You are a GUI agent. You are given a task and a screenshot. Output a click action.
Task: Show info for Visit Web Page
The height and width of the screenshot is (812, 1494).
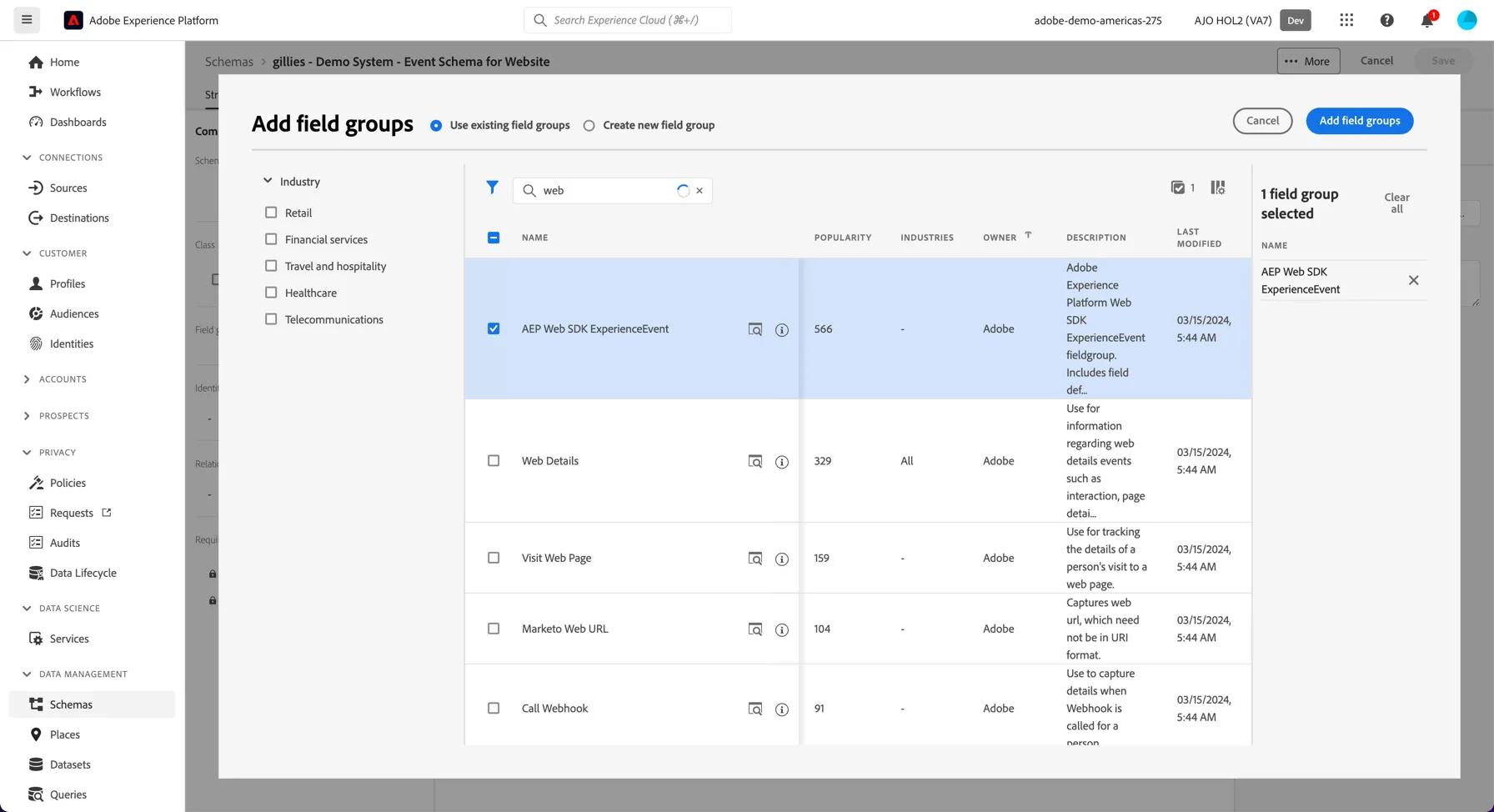[x=782, y=559]
